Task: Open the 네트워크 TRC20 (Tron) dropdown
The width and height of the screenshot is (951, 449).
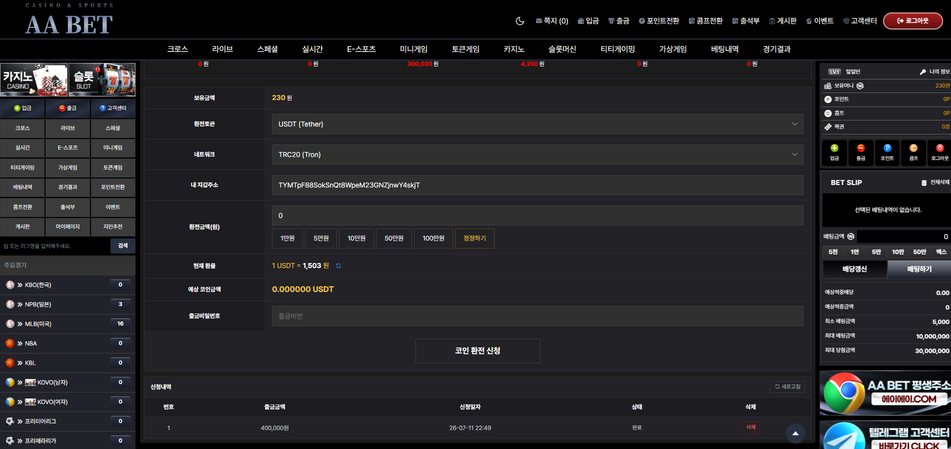Action: (537, 154)
